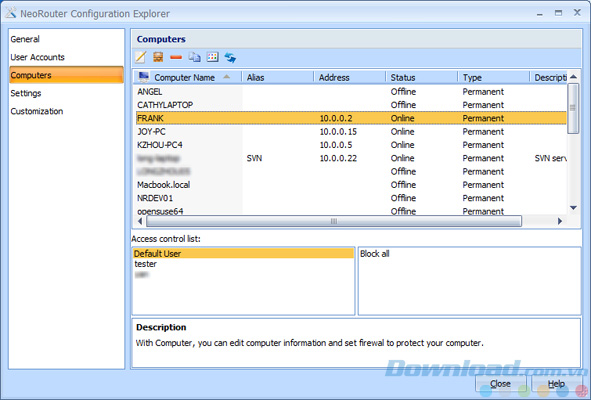591x400 pixels.
Task: Click the table's scroll down arrow
Action: coord(573,208)
